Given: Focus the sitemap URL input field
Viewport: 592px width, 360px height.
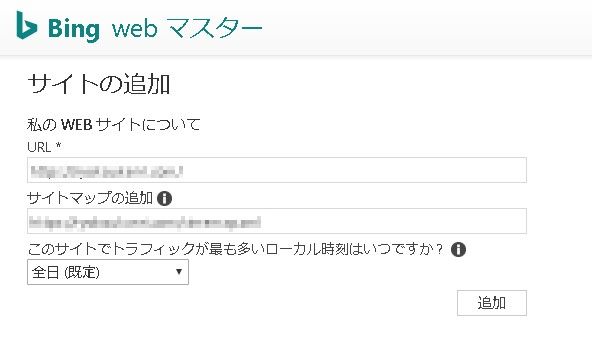Looking at the screenshot, I should point(277,221).
